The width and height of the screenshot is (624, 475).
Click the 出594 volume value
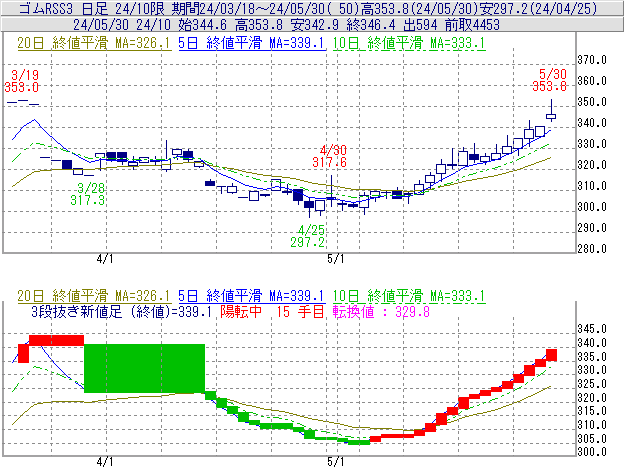coord(420,25)
